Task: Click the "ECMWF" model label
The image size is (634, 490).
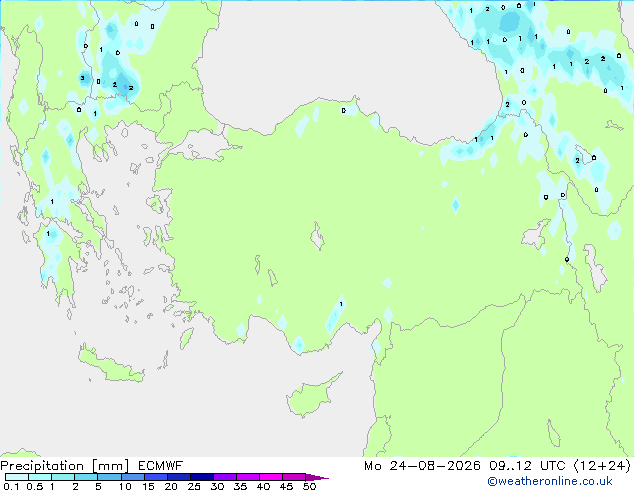Action: [160, 466]
